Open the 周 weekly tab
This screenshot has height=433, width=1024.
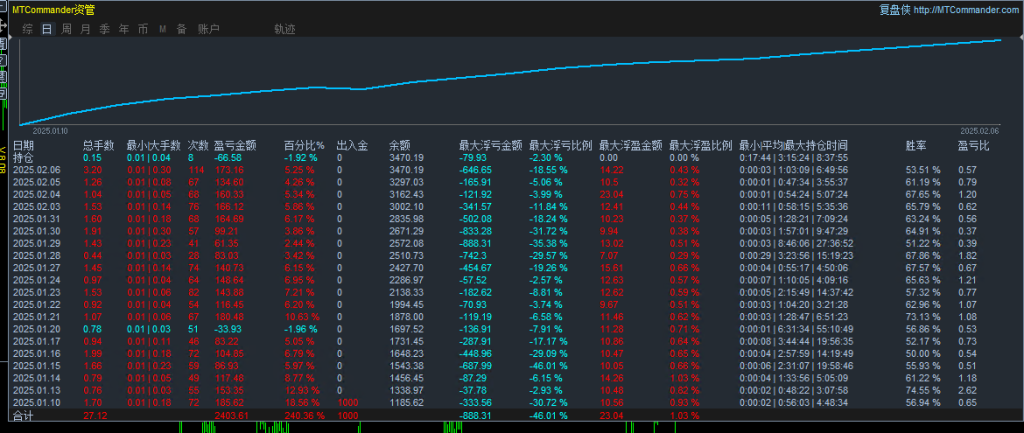[67, 29]
